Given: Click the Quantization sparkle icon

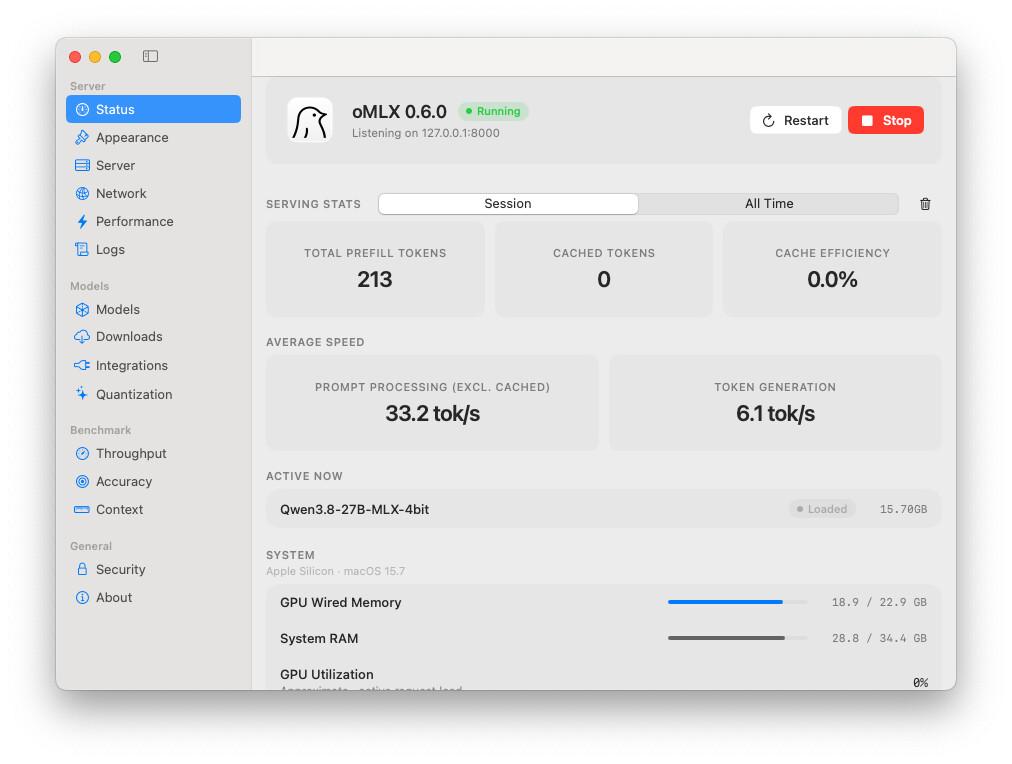Looking at the screenshot, I should coord(82,394).
